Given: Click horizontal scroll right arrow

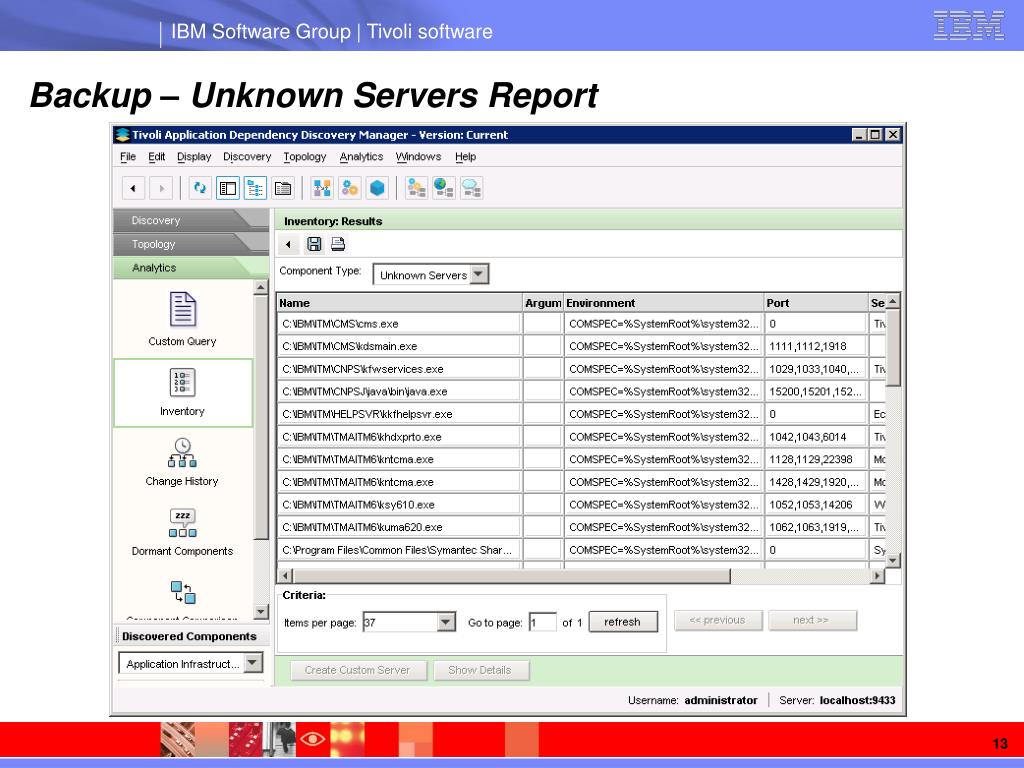Looking at the screenshot, I should pyautogui.click(x=877, y=576).
